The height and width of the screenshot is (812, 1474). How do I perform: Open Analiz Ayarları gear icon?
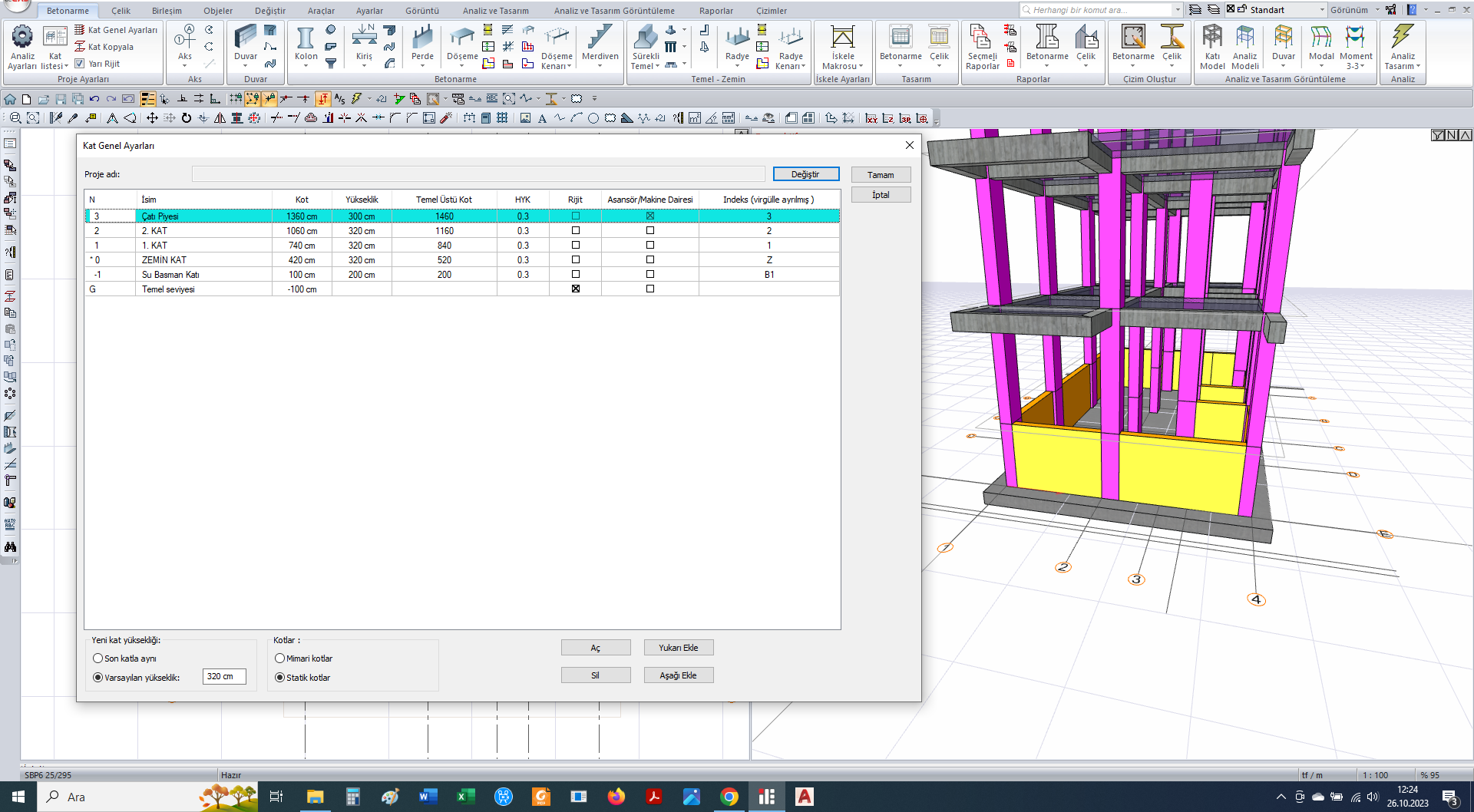[x=22, y=37]
